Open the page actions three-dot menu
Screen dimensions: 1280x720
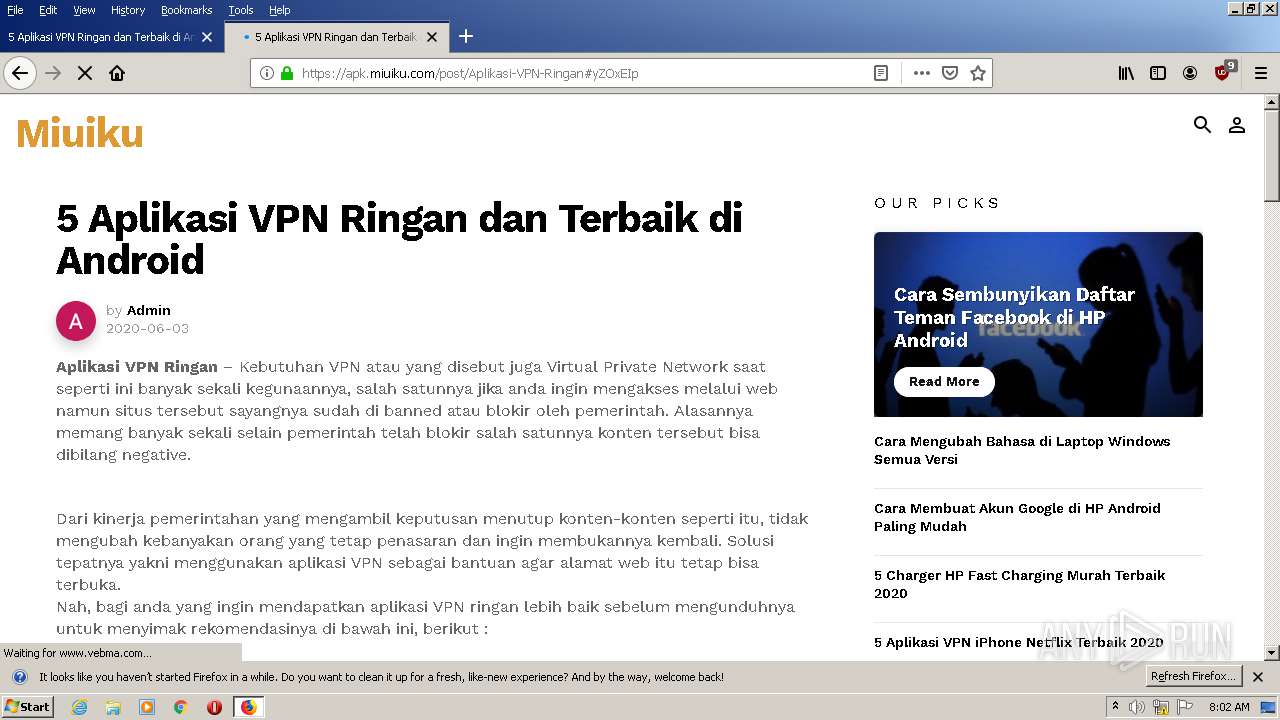point(922,73)
